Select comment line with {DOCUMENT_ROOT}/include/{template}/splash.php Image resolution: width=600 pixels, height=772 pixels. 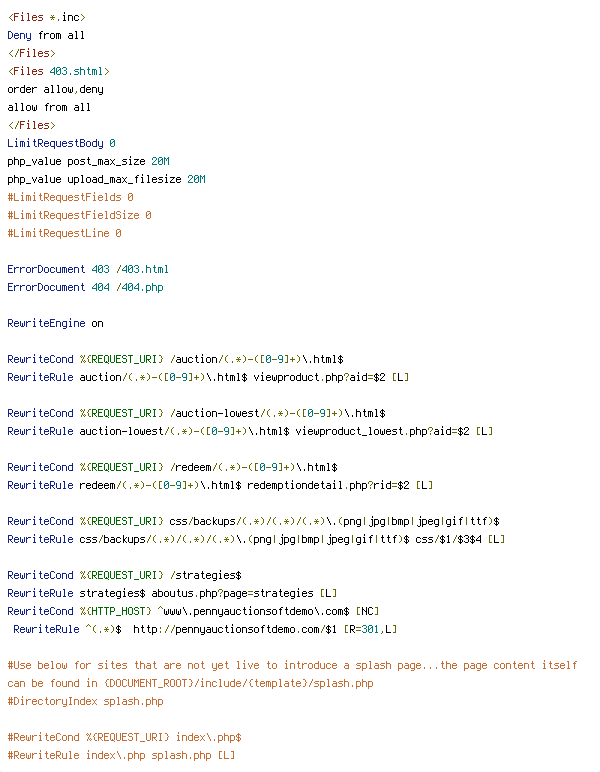click(x=190, y=683)
